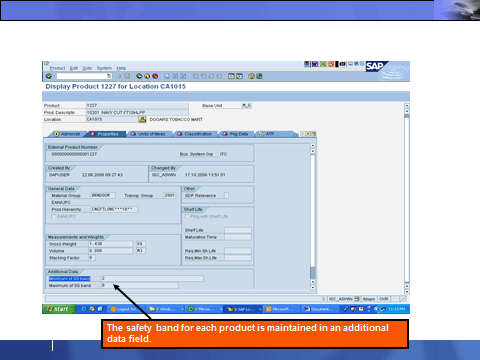Click the SAP logo in header

[x=376, y=66]
